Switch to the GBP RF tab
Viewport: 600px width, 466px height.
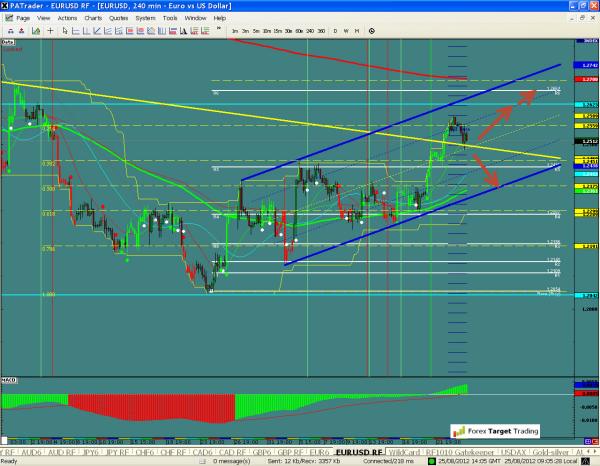[278, 452]
